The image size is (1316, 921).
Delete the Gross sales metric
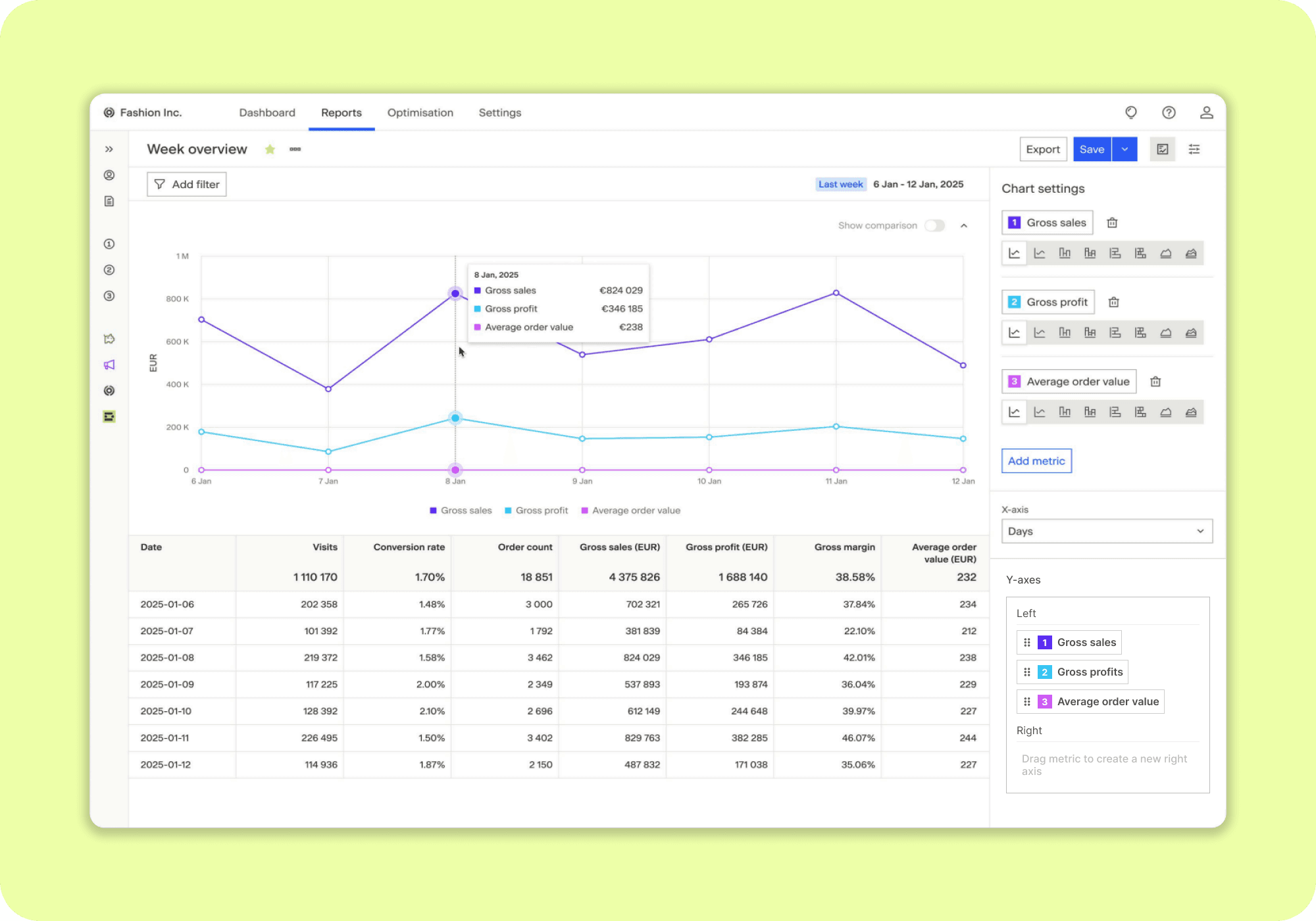tap(1112, 223)
